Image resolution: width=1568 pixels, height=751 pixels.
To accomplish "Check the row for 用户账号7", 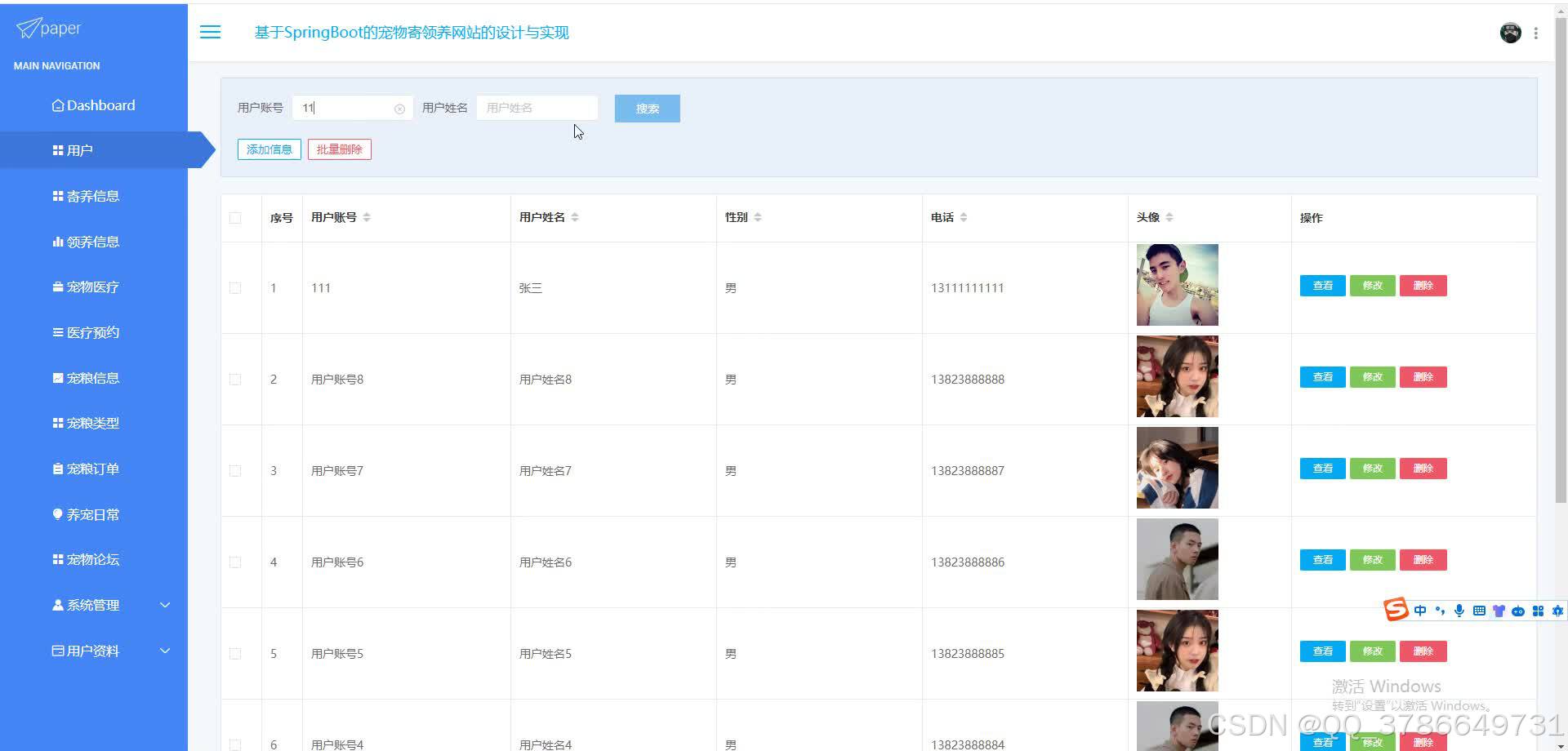I will click(235, 471).
